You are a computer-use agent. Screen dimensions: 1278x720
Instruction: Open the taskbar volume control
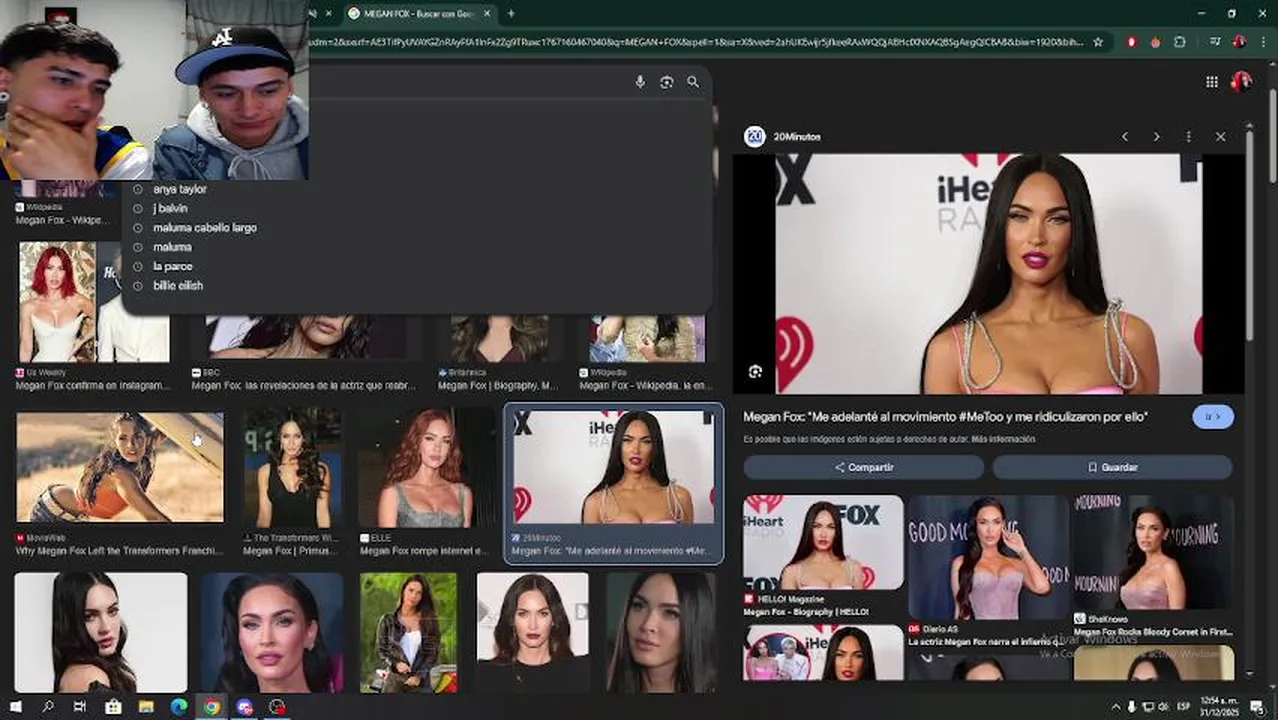click(1163, 707)
